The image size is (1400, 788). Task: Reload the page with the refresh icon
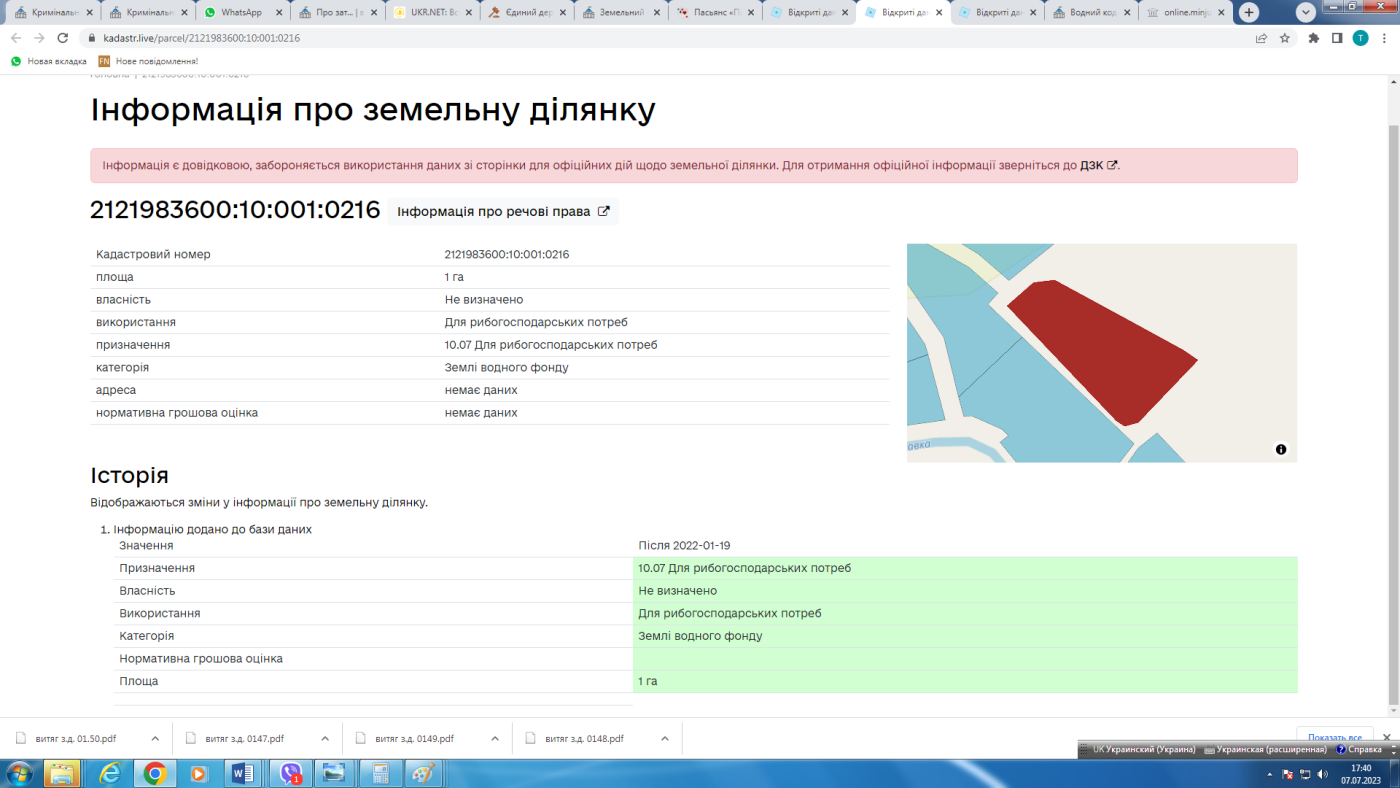(x=63, y=38)
